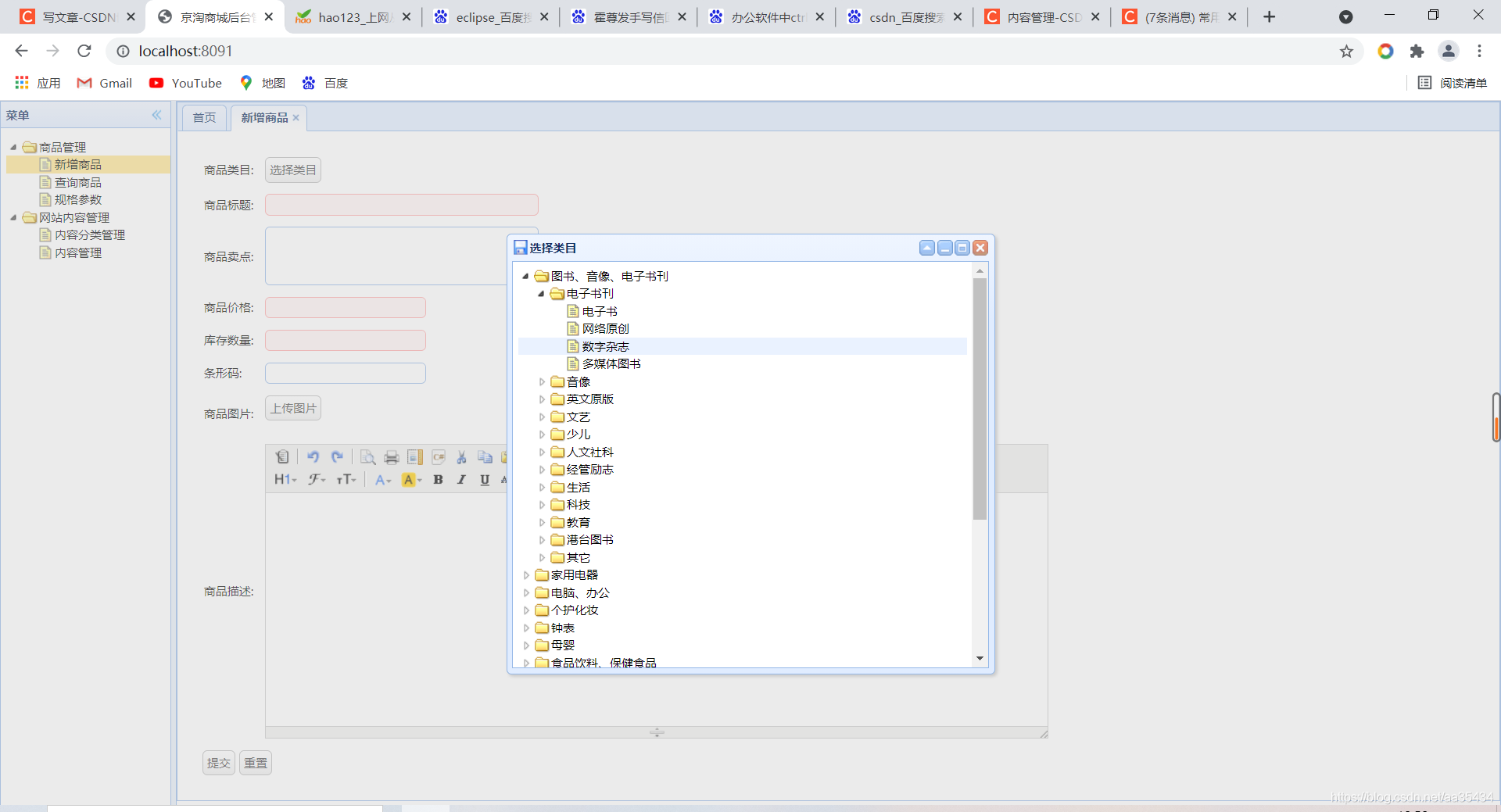Open 查询商品 in sidebar menu
The height and width of the screenshot is (812, 1501).
pos(77,182)
